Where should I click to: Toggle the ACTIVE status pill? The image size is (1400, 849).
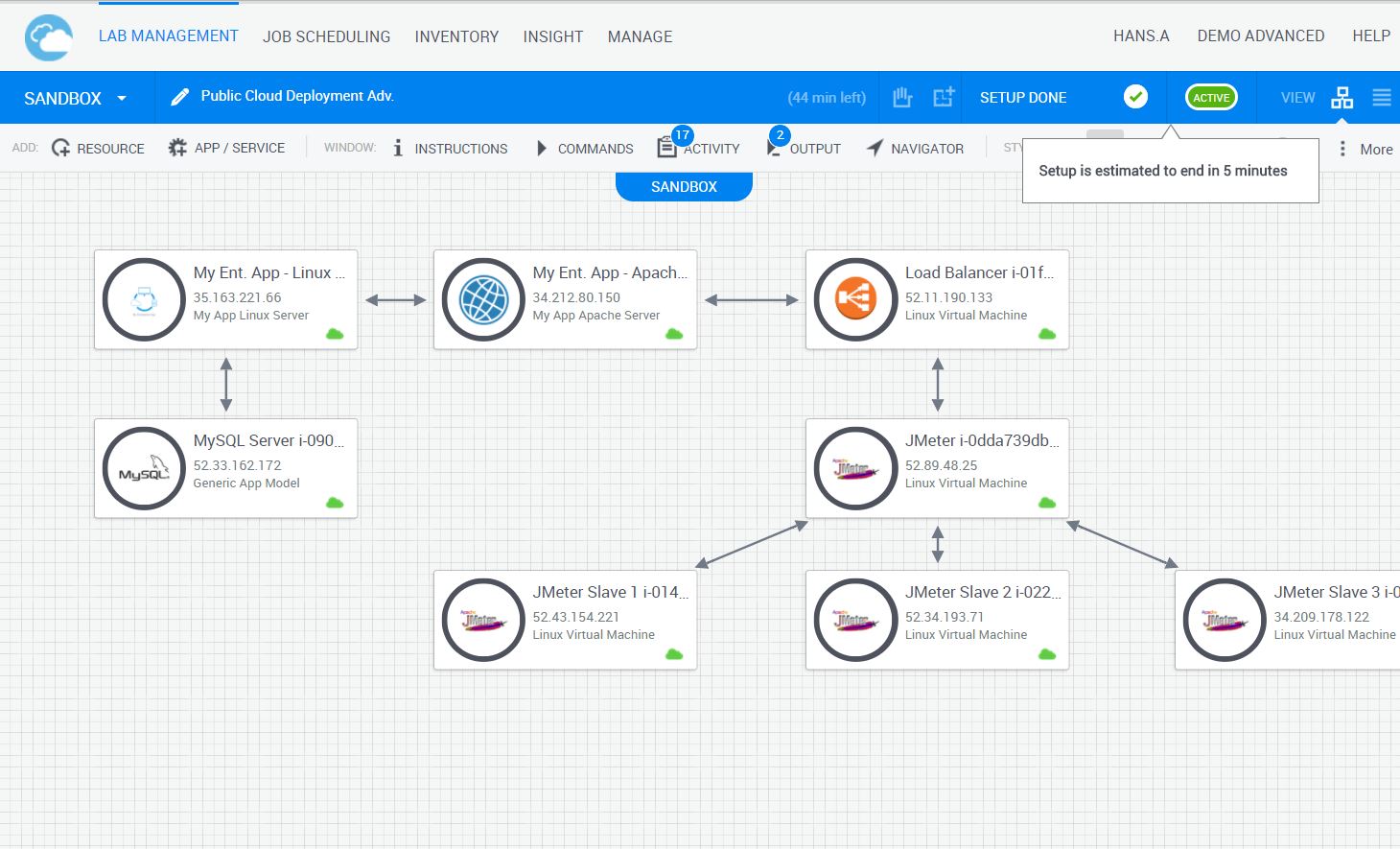(x=1210, y=97)
